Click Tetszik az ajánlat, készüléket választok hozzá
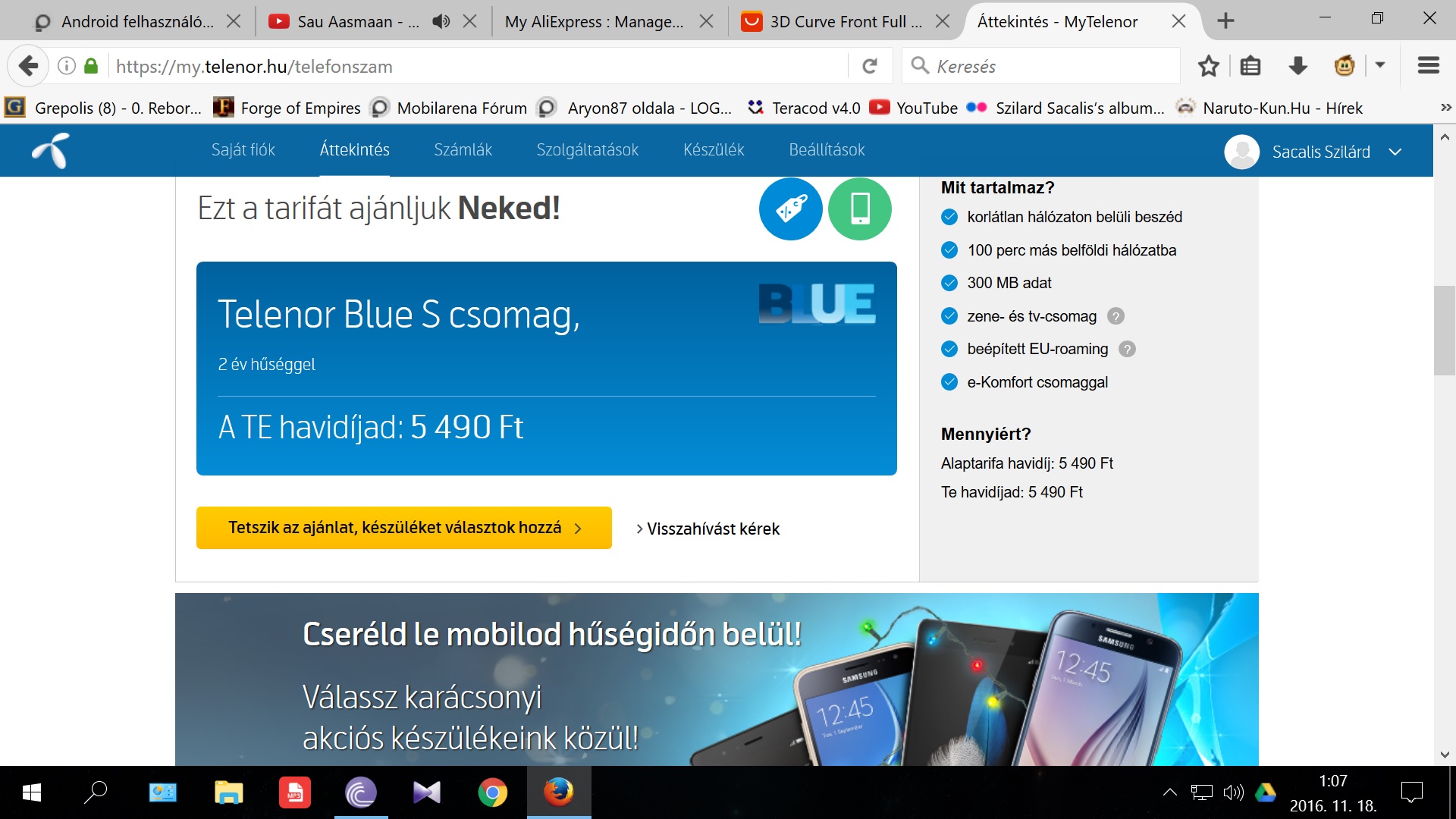 [403, 528]
